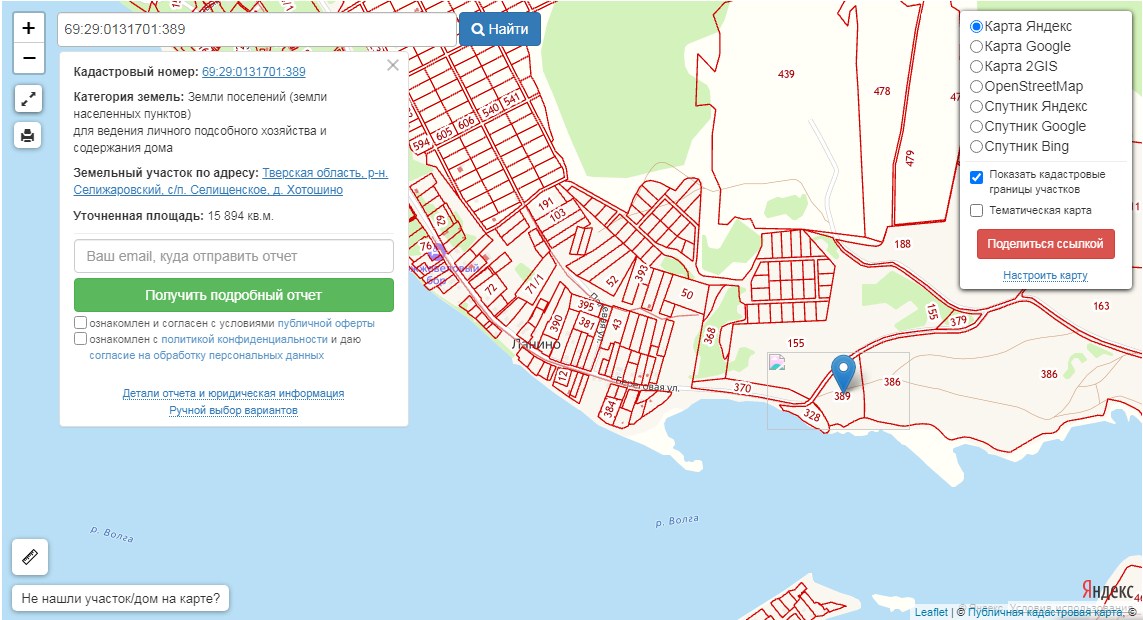Enable the Тематическая карта checkbox
Viewport: 1143px width, 620px height.
977,211
